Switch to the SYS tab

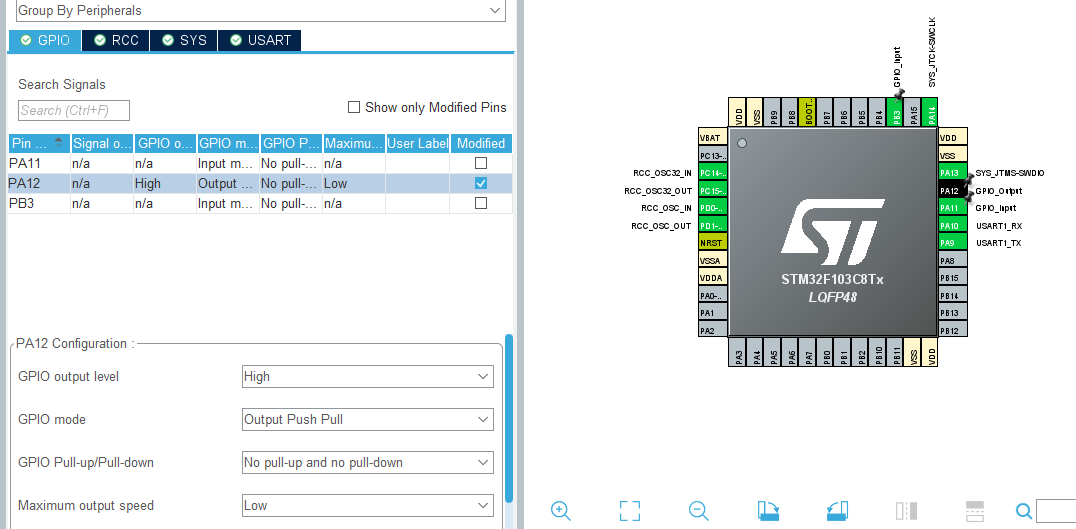[184, 40]
